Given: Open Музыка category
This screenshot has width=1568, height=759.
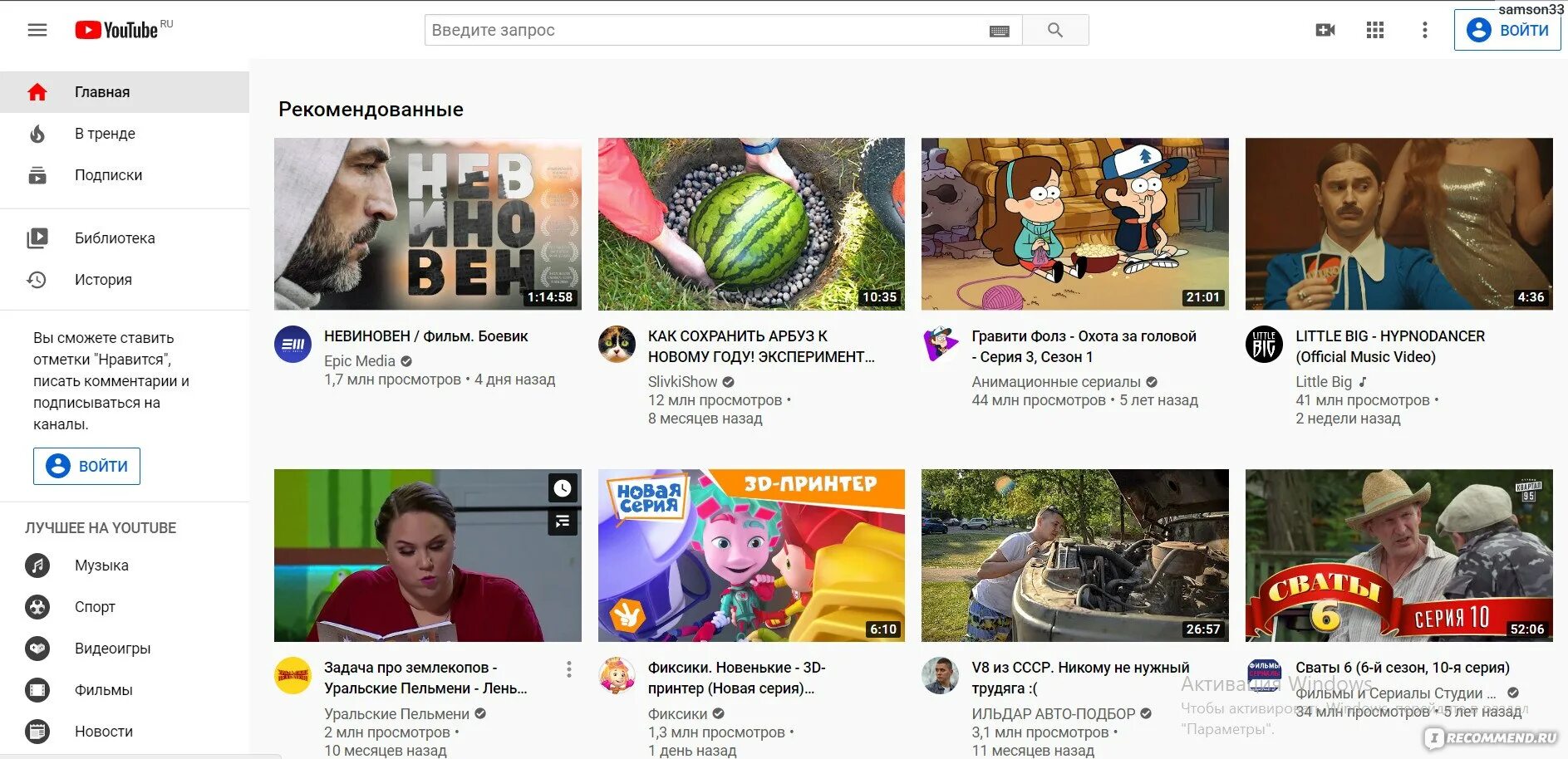Looking at the screenshot, I should coord(125,566).
